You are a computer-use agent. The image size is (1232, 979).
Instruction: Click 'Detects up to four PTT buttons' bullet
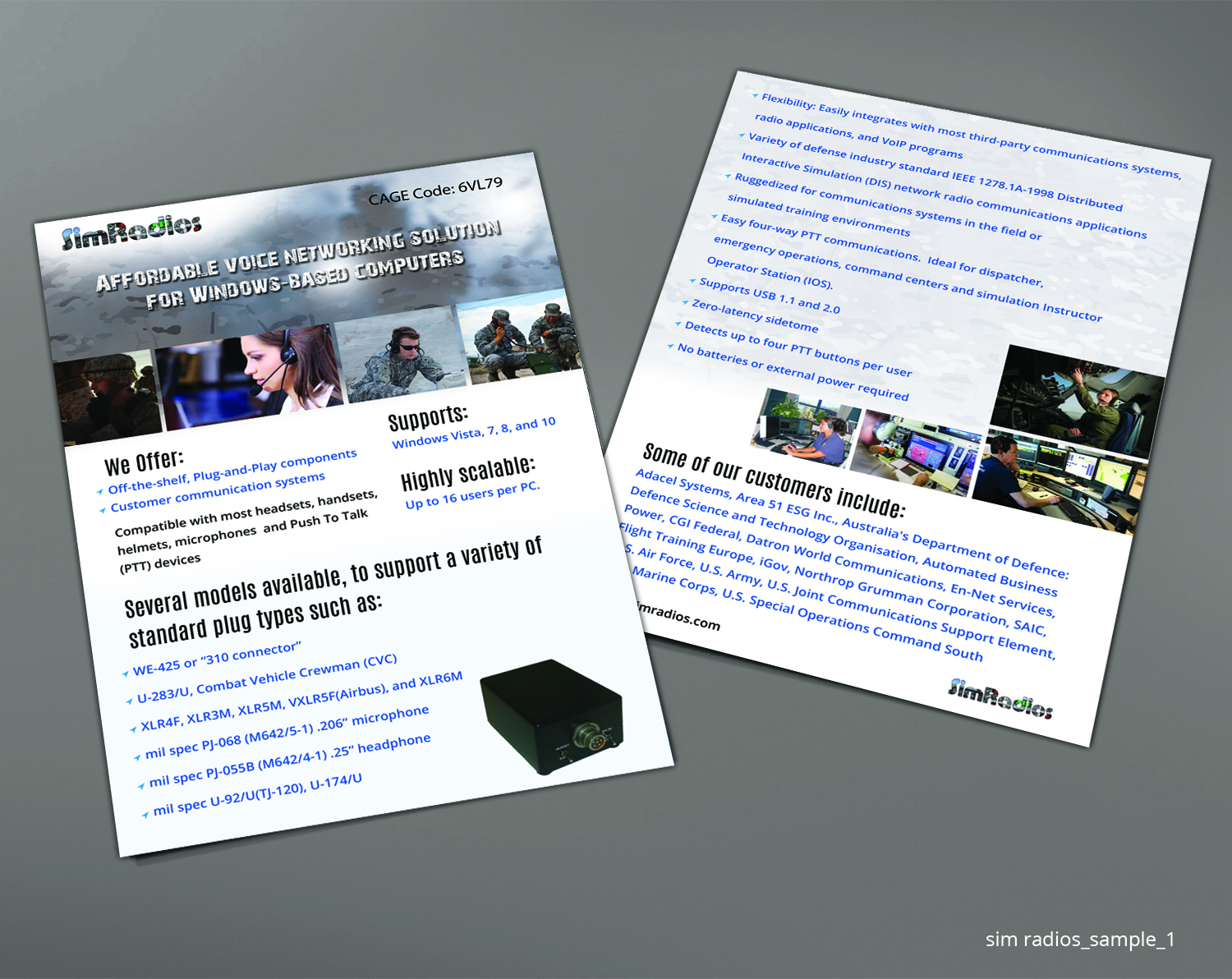pos(798,350)
